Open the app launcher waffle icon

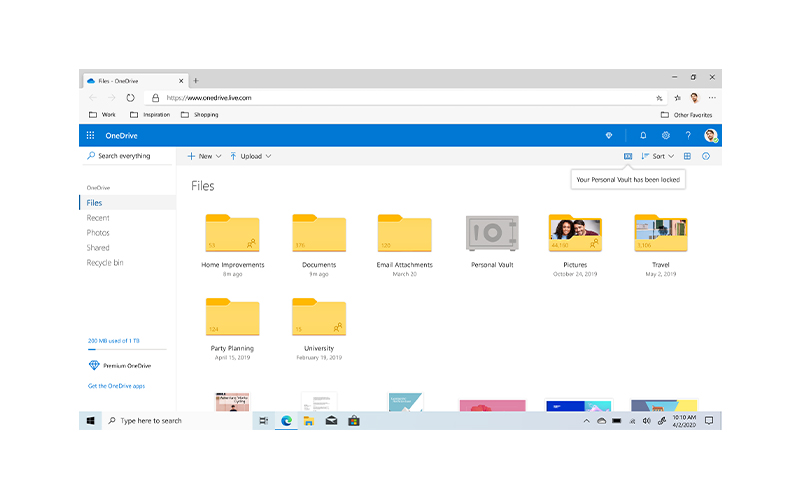[90, 135]
